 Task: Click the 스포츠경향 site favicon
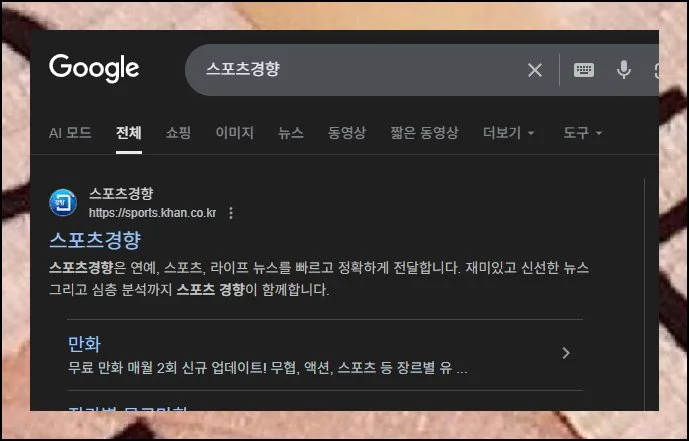tap(63, 202)
